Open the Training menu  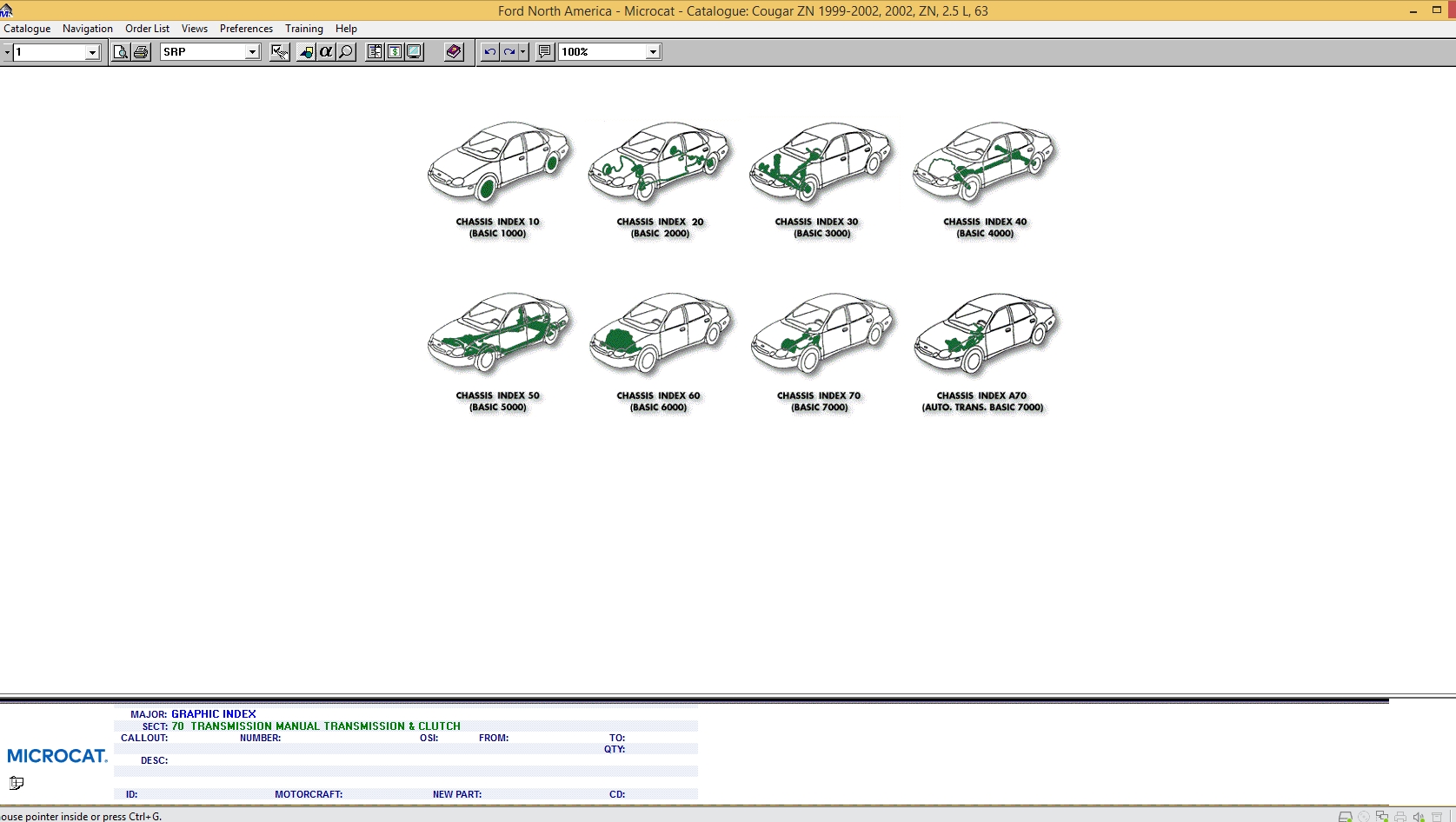[304, 29]
